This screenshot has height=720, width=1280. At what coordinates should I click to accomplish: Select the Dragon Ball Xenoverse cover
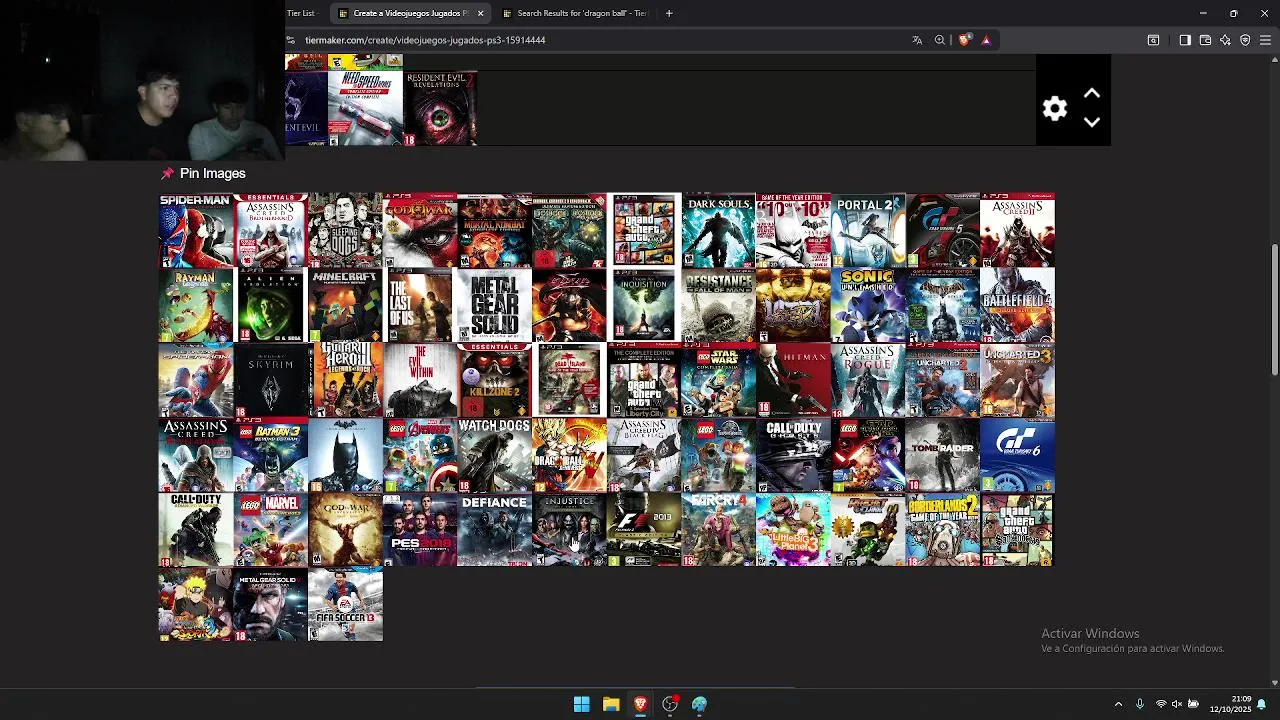point(569,455)
